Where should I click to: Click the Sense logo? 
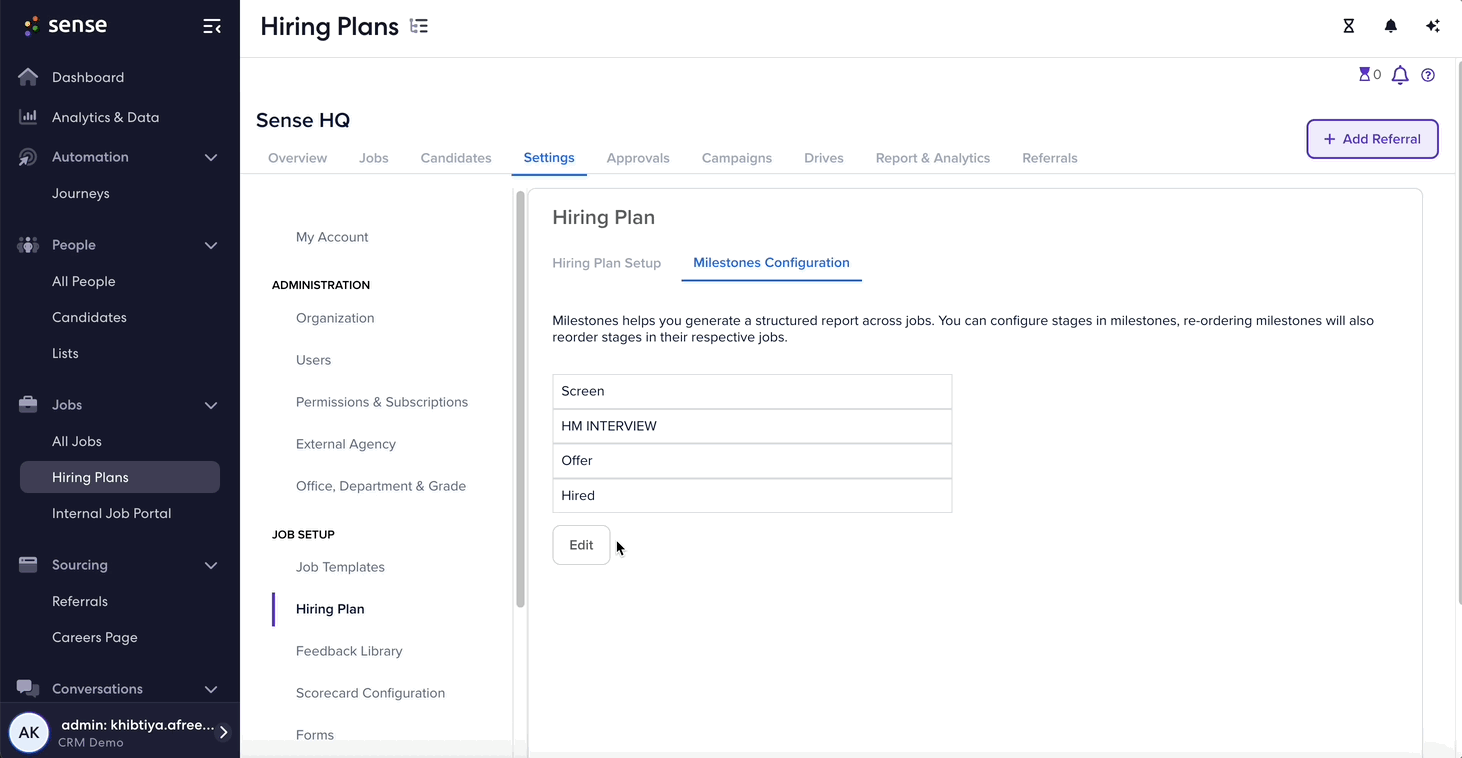coord(65,26)
